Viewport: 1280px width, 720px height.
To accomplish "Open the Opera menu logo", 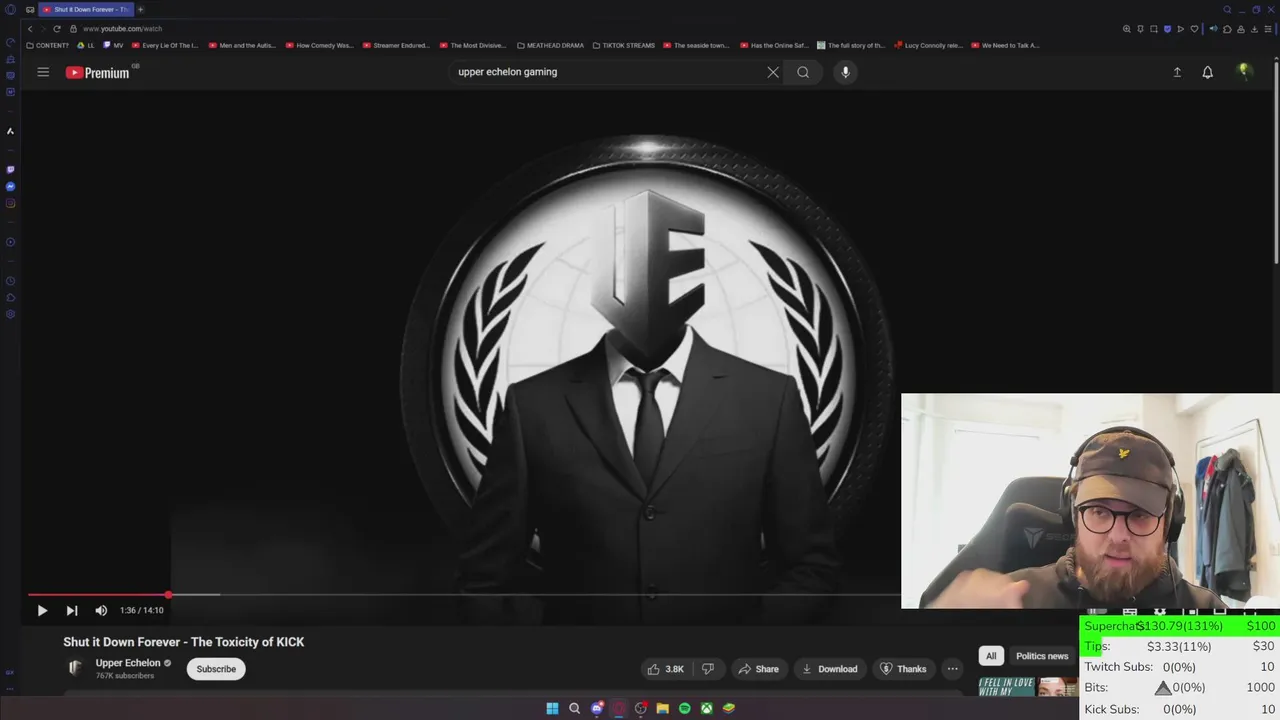I will tap(11, 9).
